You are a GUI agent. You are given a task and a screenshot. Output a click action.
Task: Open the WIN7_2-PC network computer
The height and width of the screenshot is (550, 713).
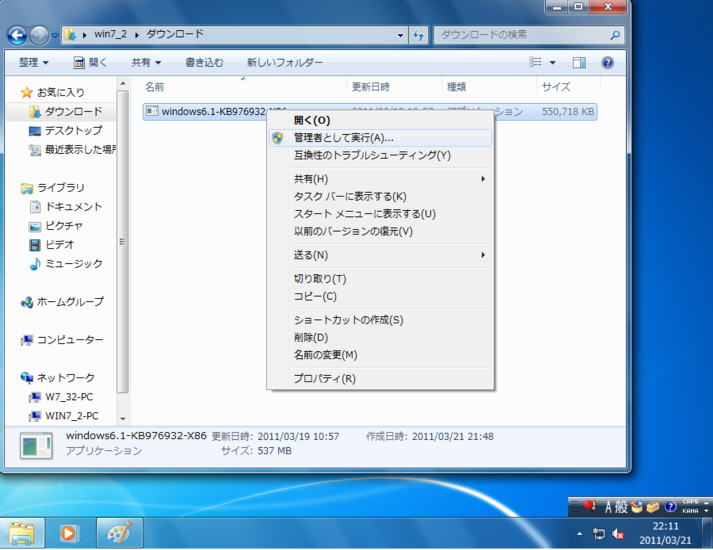coord(63,416)
